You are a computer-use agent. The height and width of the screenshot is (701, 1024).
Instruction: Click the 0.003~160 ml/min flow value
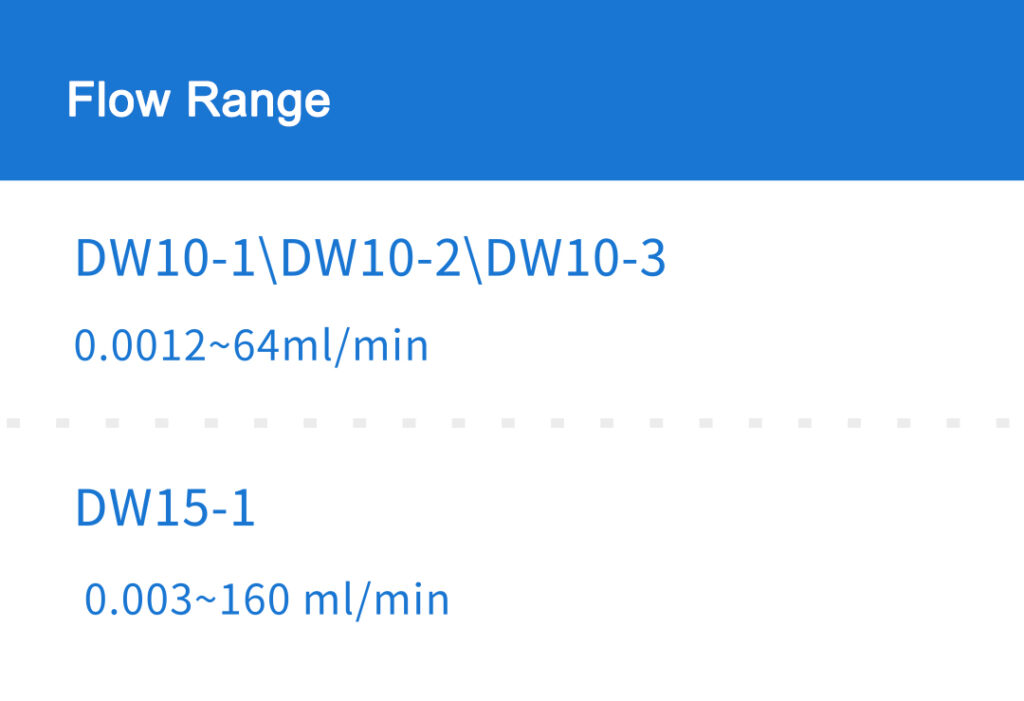[267, 600]
